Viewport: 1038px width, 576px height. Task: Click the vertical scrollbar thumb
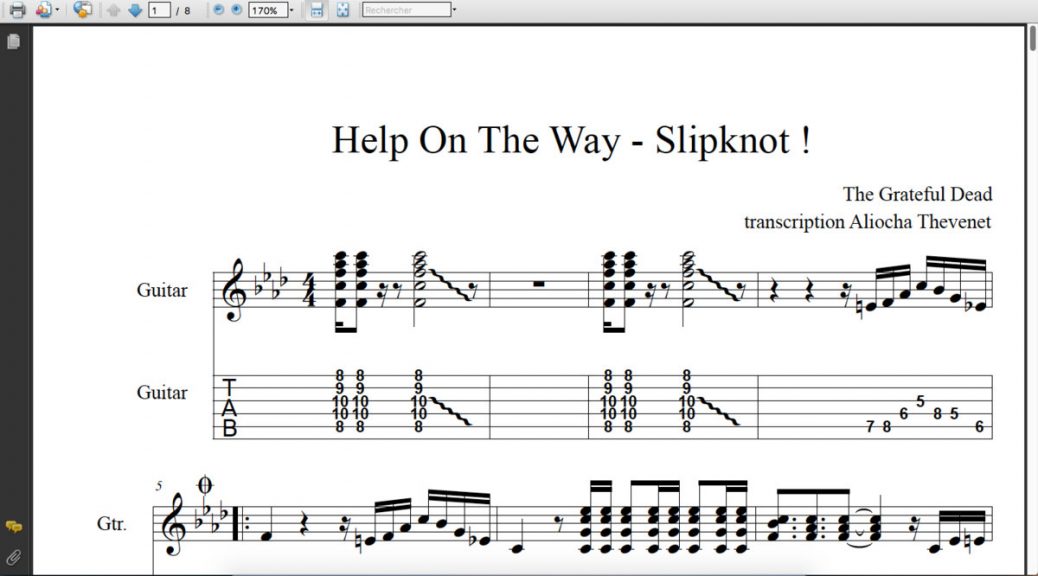pyautogui.click(x=1032, y=38)
